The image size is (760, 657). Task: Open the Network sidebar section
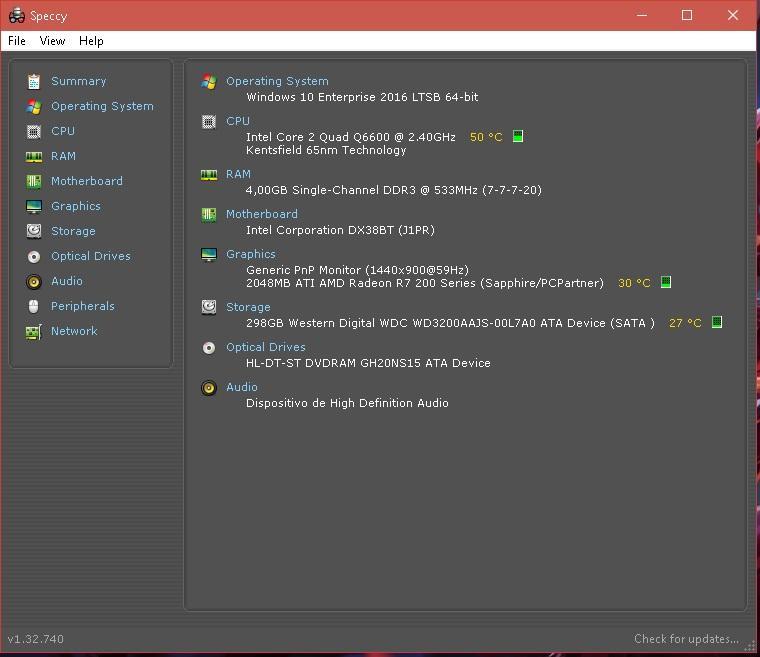[75, 331]
